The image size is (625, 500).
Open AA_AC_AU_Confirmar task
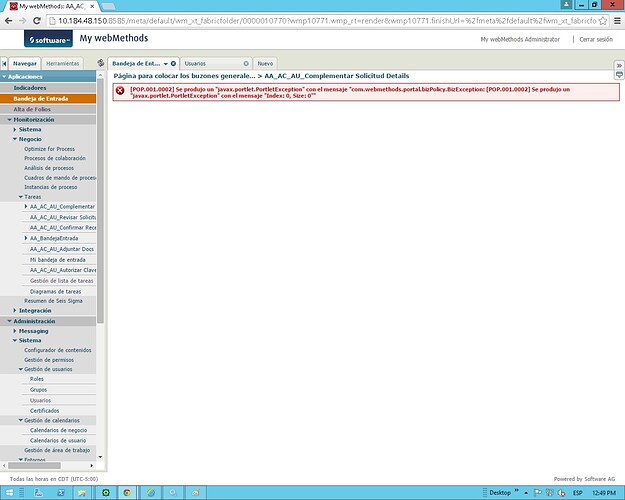pyautogui.click(x=63, y=228)
